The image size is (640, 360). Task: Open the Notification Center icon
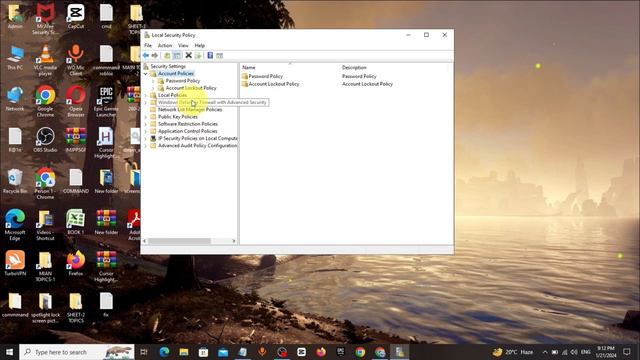(x=627, y=352)
